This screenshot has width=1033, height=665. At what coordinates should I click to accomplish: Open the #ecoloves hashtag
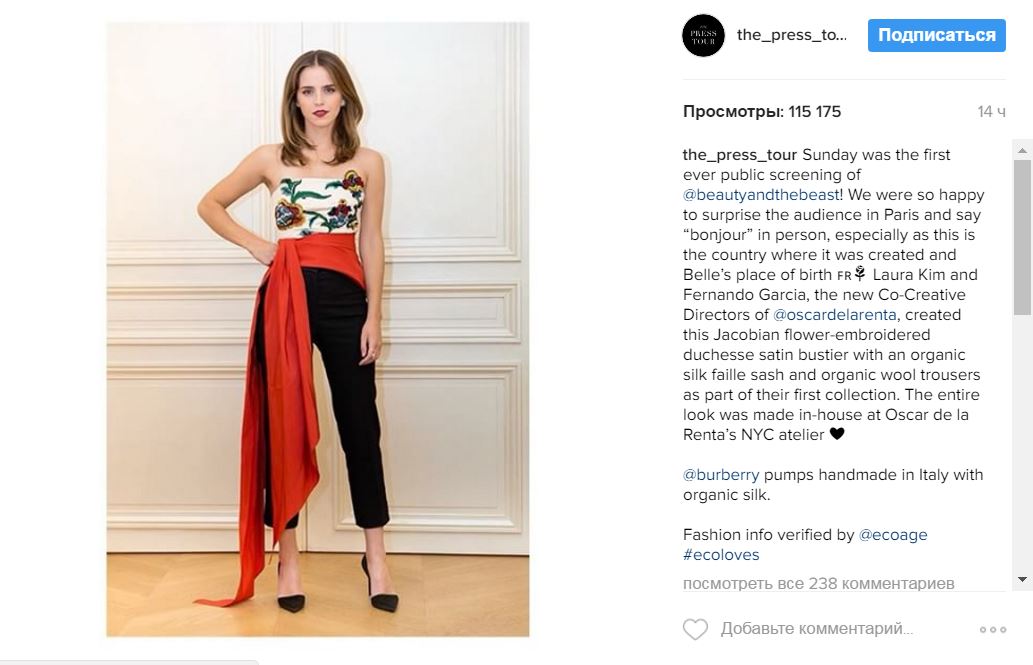click(721, 555)
